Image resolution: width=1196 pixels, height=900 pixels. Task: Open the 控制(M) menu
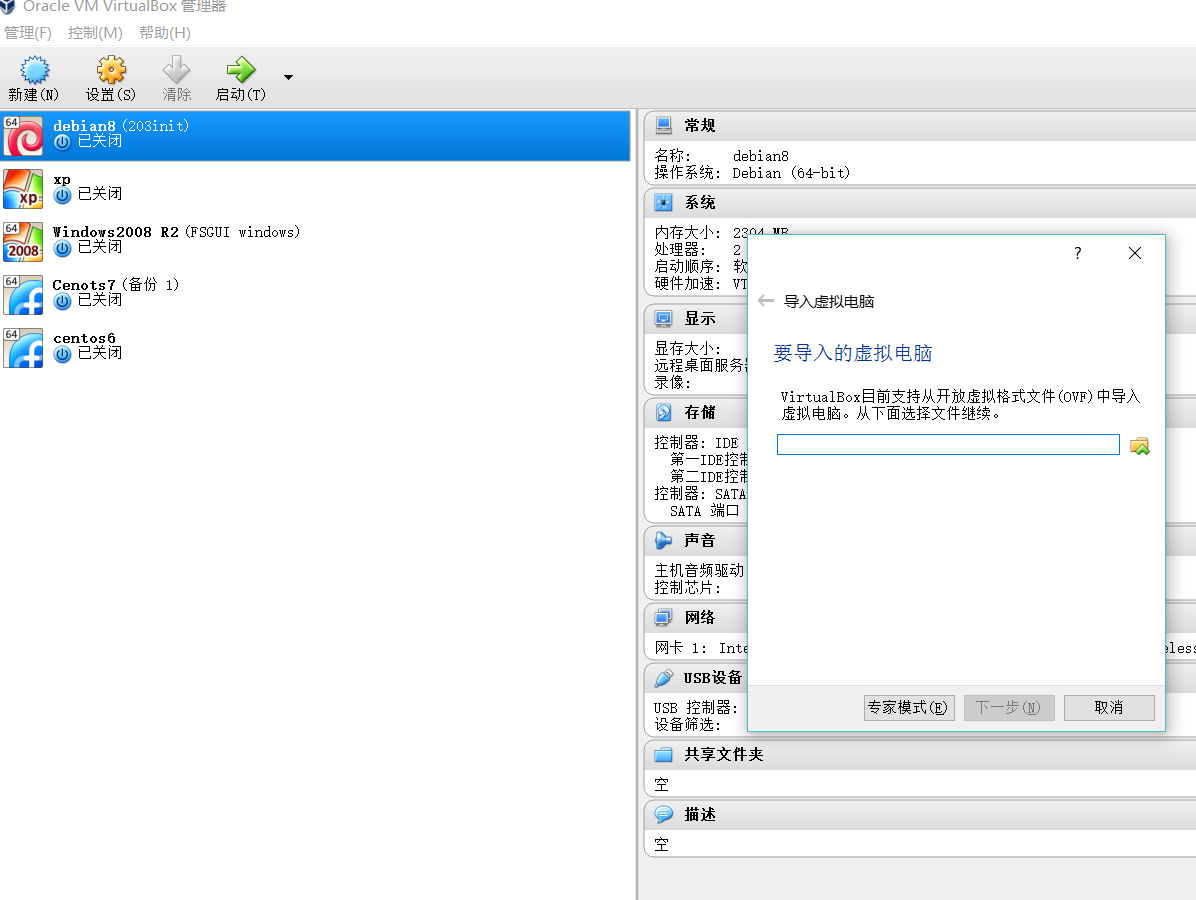pos(95,33)
